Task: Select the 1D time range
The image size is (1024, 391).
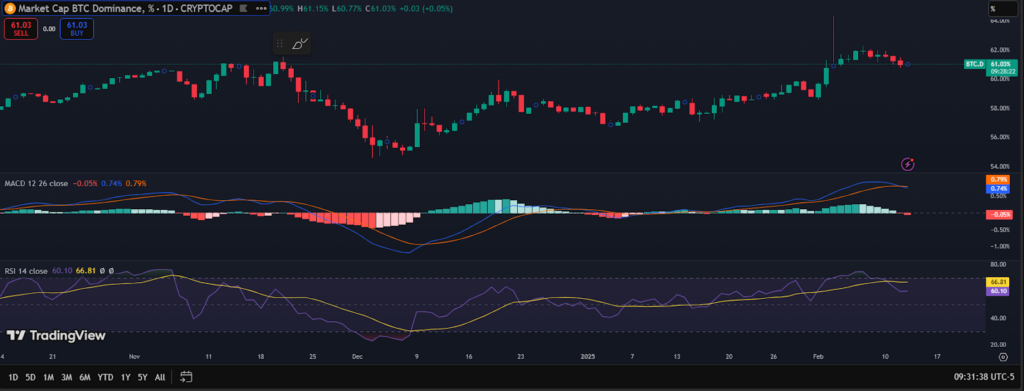Action: coord(12,377)
